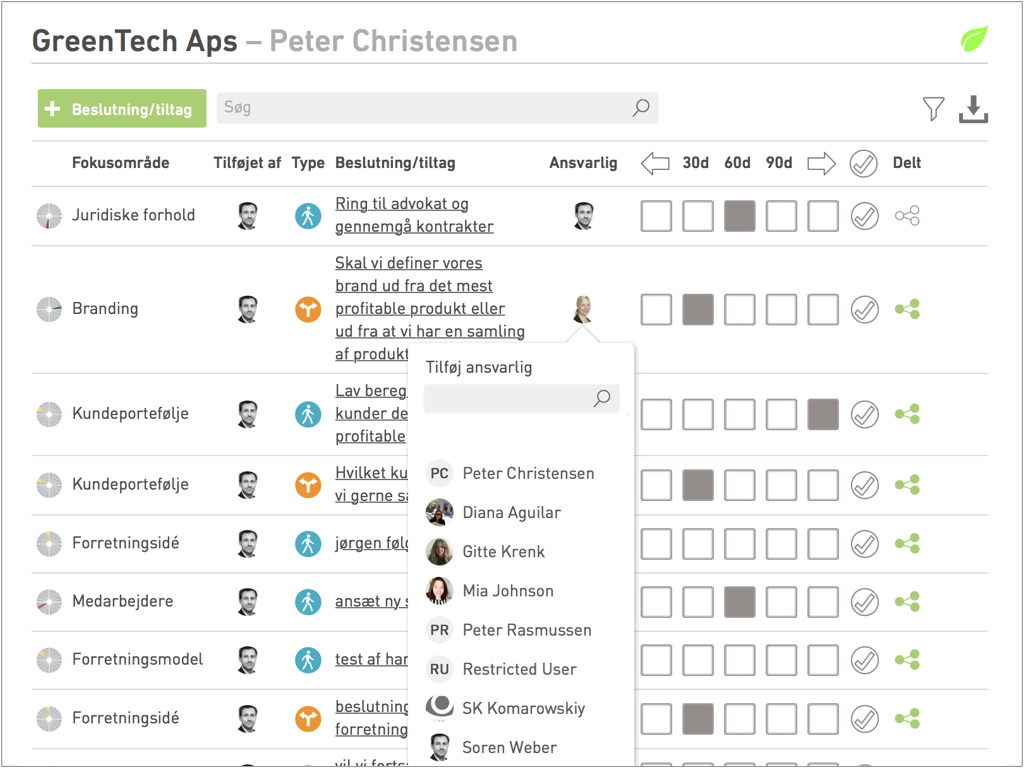Image resolution: width=1024 pixels, height=768 pixels.
Task: Open Ansvarlig avatar for Juridiske forhold row
Action: coord(583,216)
